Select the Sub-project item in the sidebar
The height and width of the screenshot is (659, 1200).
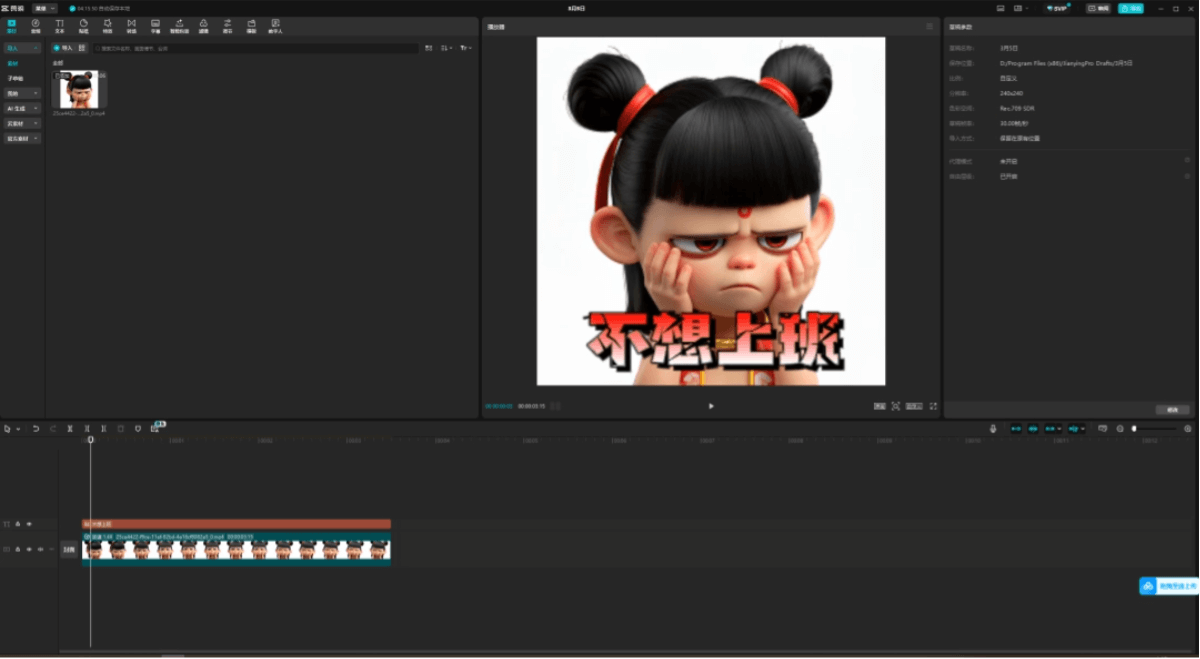tap(15, 78)
